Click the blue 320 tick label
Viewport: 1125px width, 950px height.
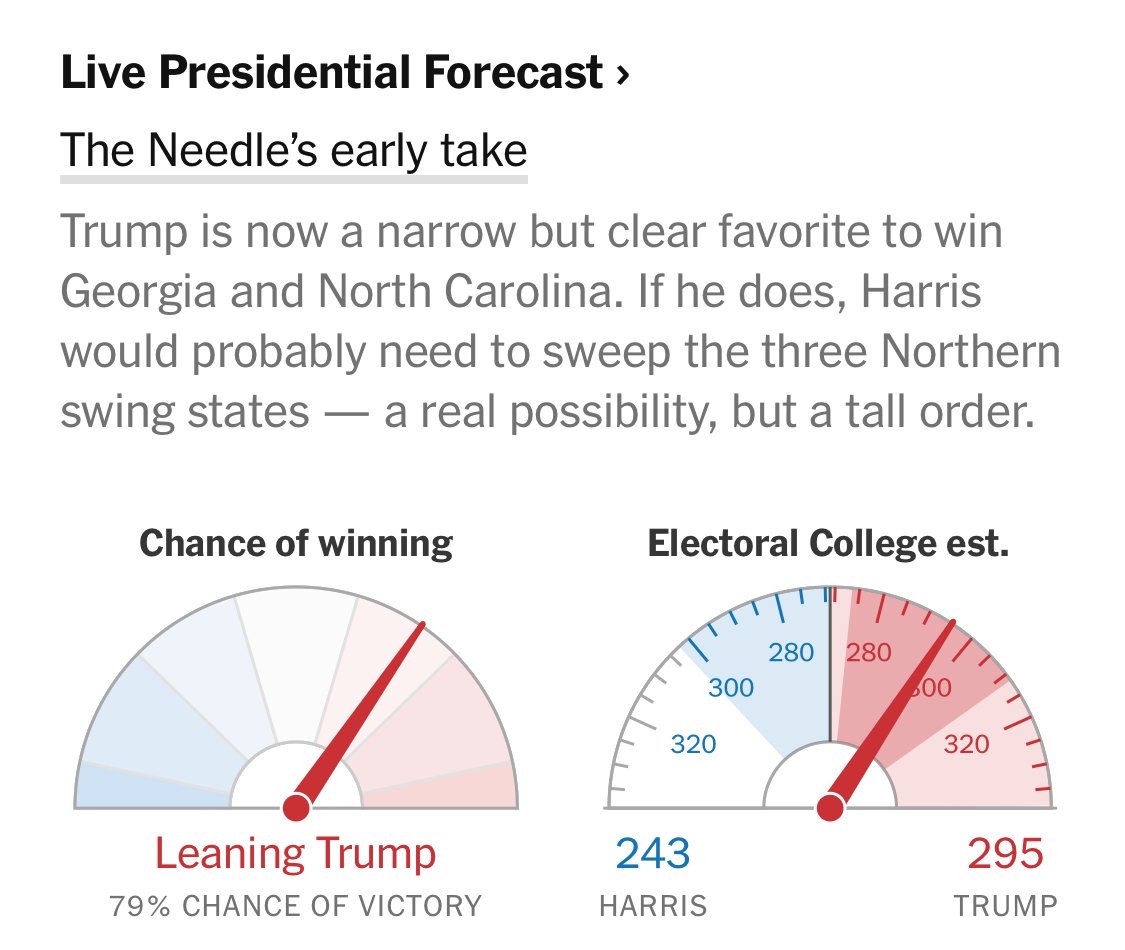click(x=694, y=744)
